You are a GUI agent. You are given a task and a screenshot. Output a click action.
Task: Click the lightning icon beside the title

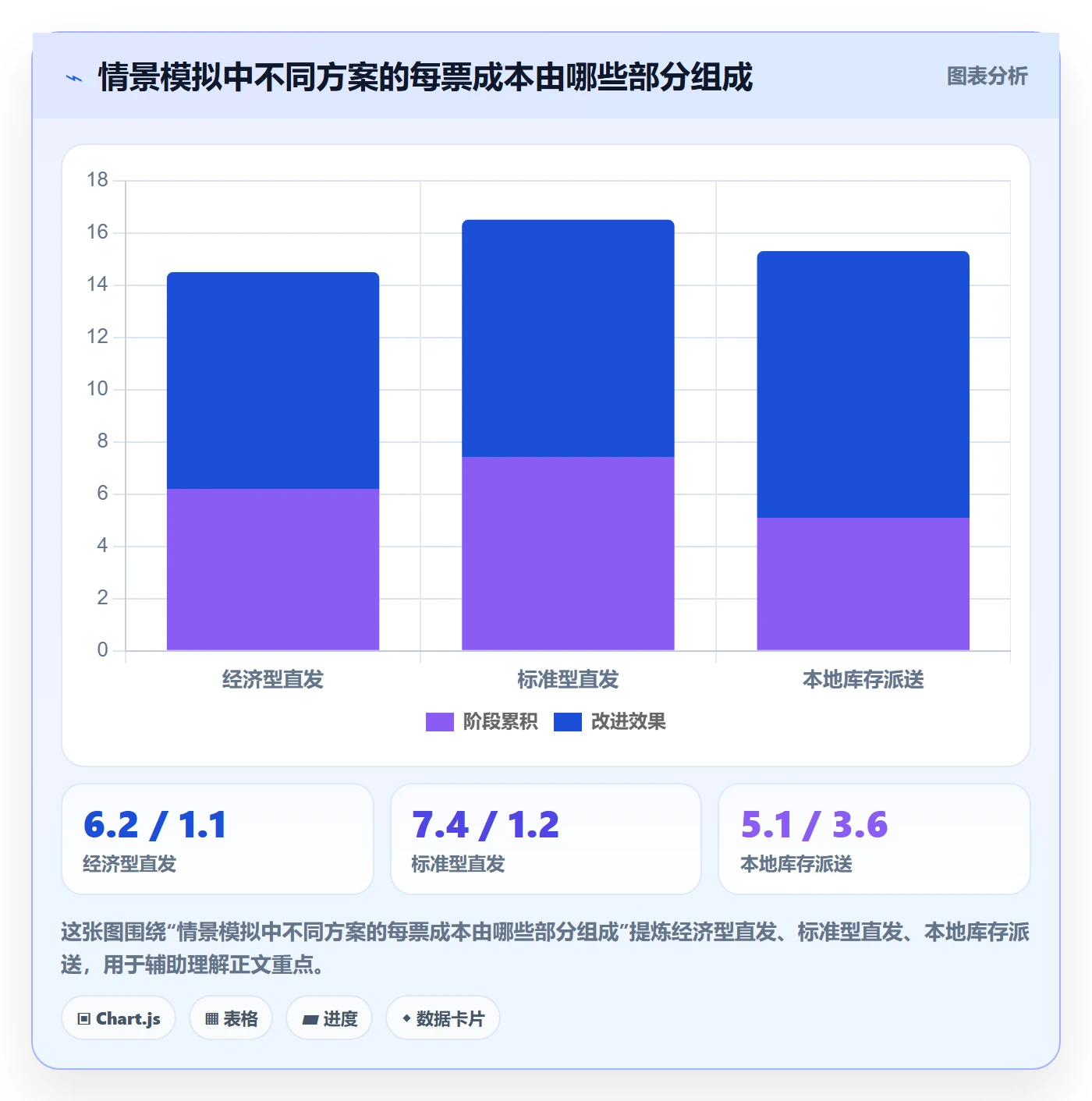coord(74,78)
